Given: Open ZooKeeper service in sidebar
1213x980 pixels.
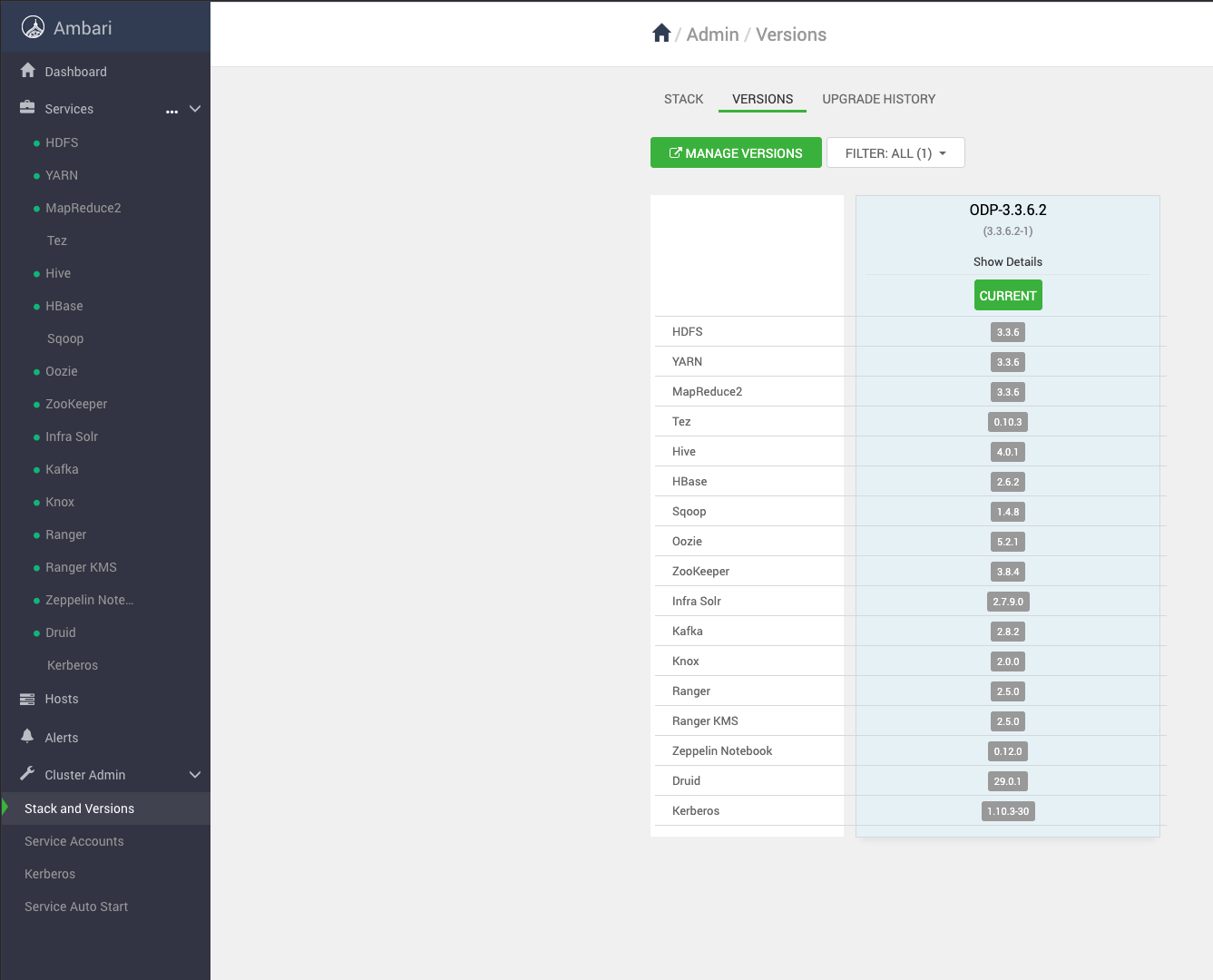Looking at the screenshot, I should click(76, 404).
